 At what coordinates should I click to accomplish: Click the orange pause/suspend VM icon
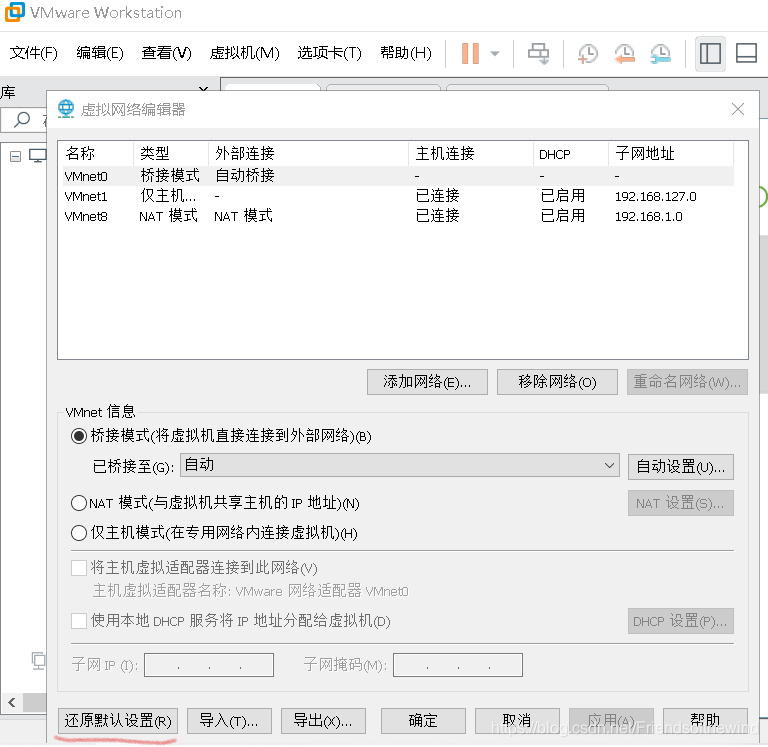pos(470,53)
